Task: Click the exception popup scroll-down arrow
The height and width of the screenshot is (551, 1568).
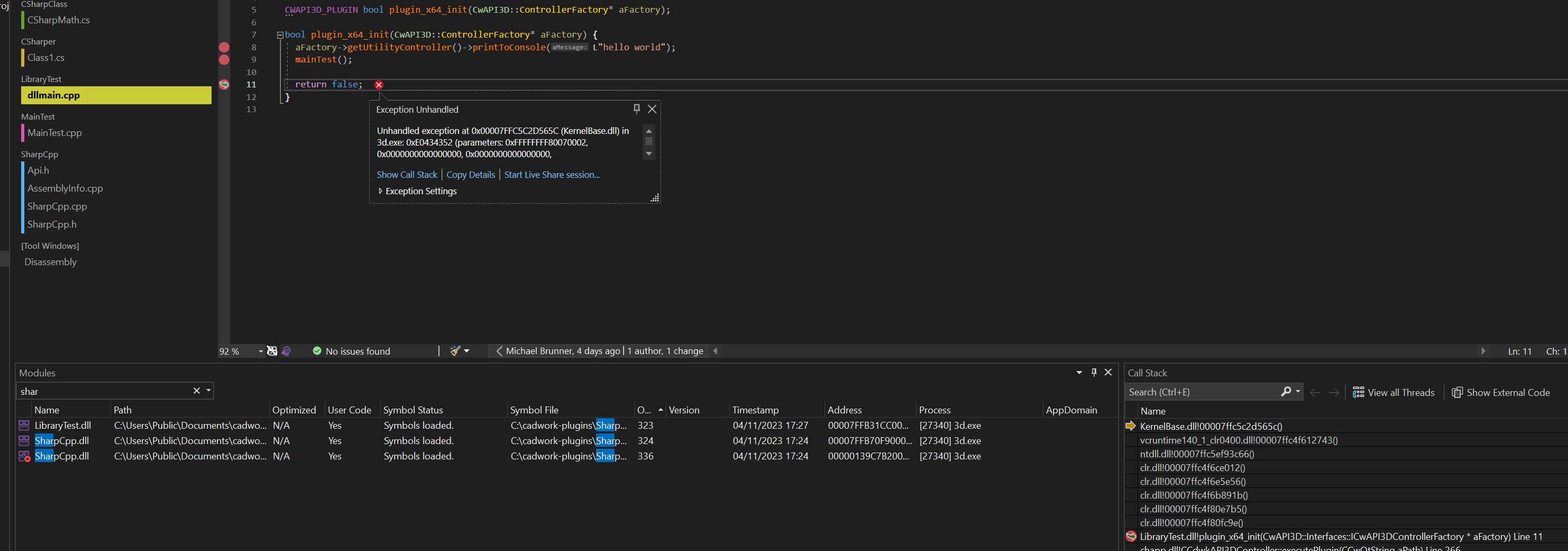Action: click(649, 153)
